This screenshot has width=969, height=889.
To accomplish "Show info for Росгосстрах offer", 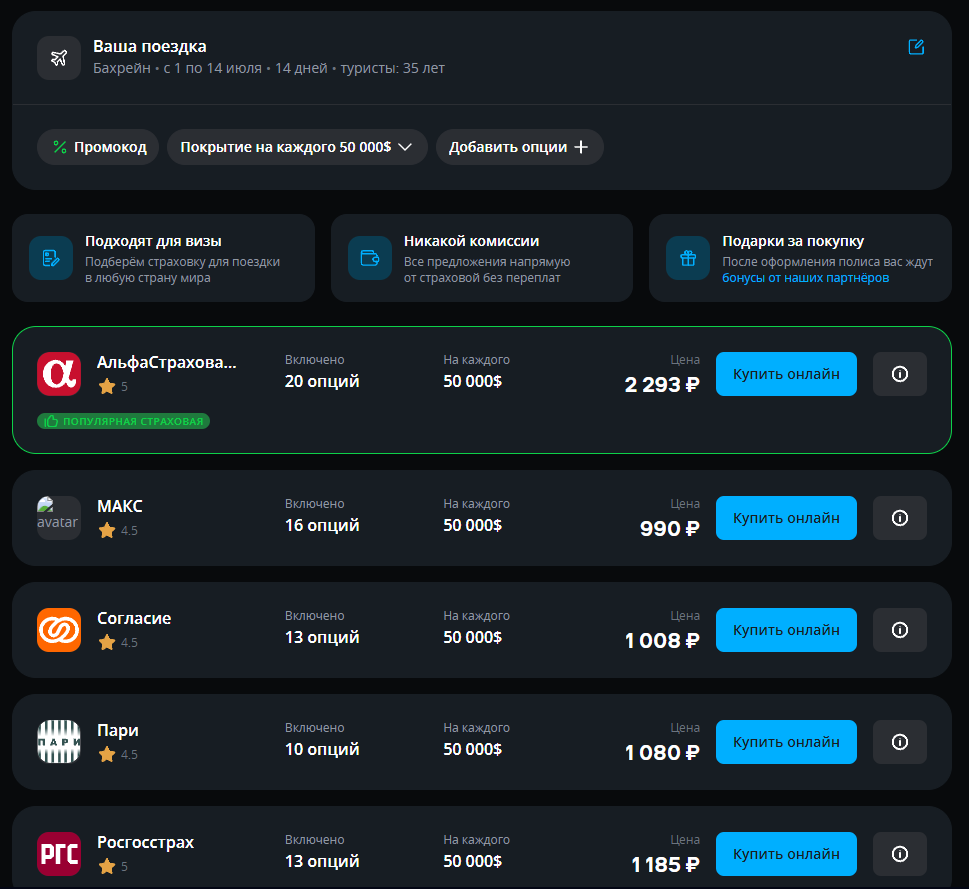I will point(900,854).
